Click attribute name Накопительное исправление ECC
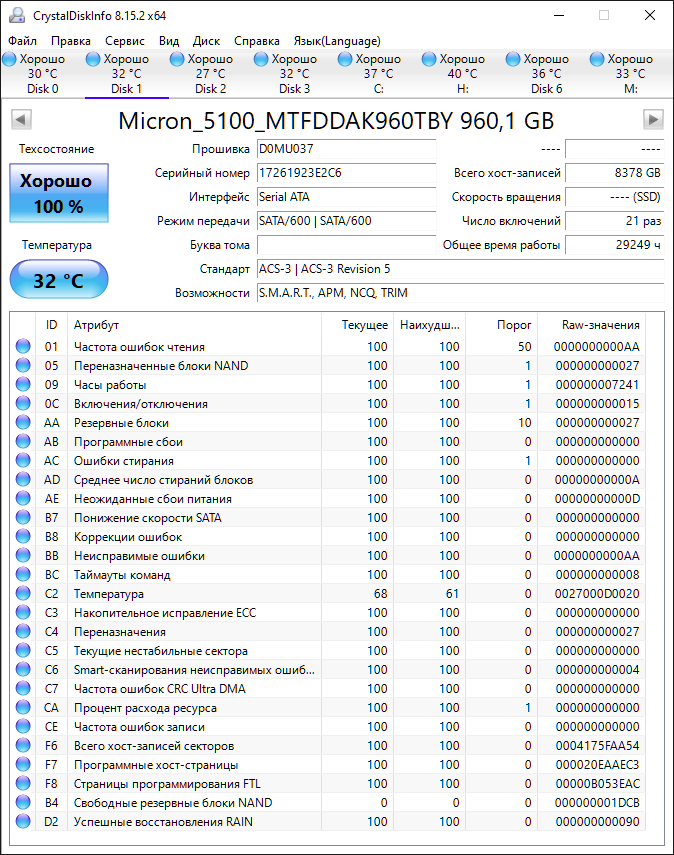674x855 pixels. point(165,613)
